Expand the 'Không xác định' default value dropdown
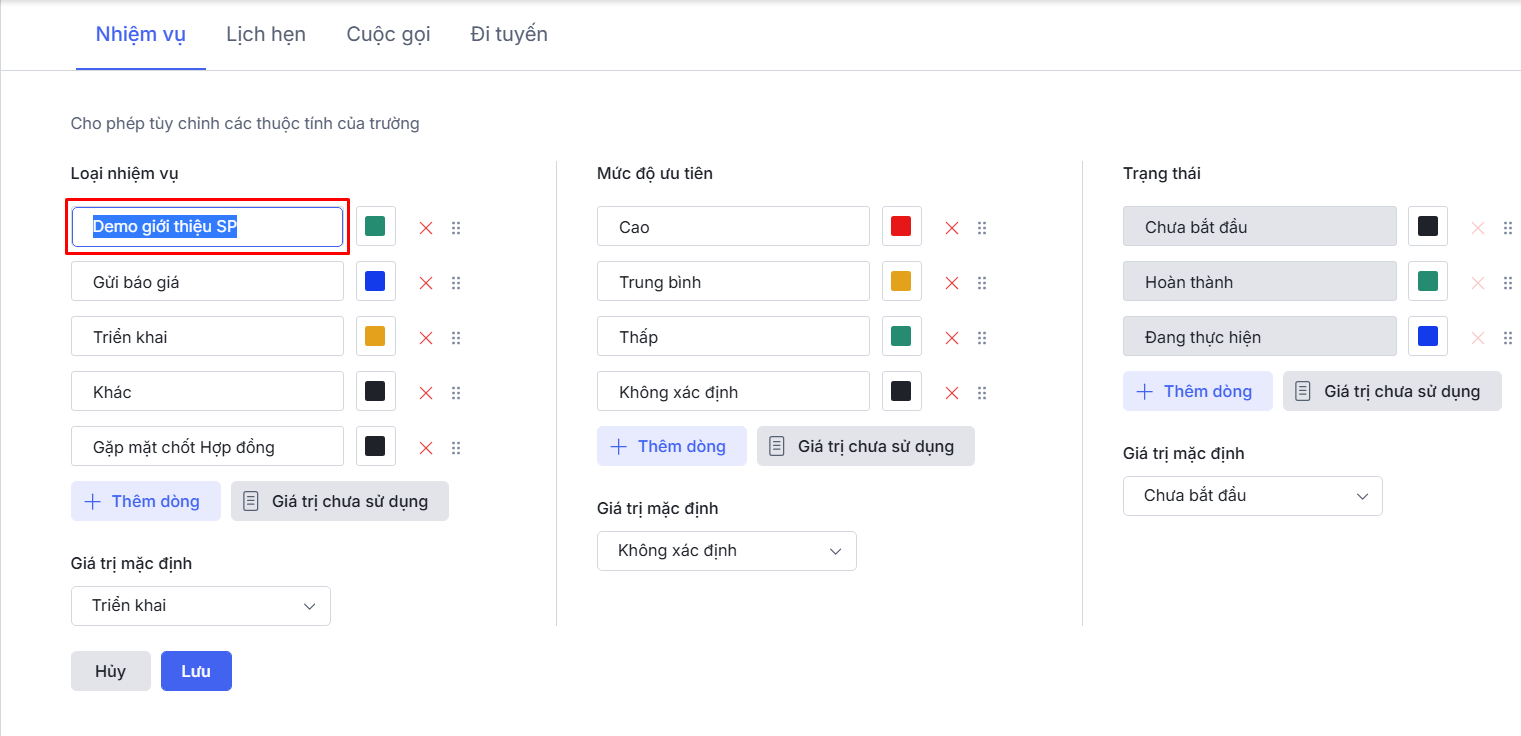 (727, 551)
